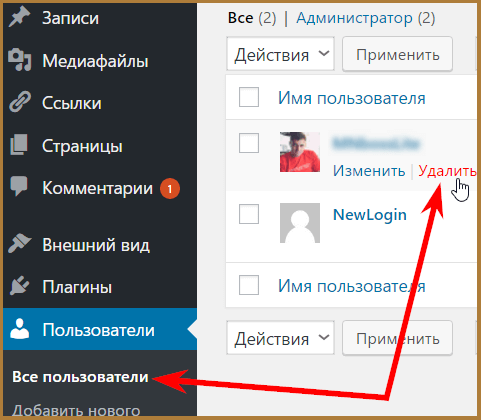
Task: Choose Добавить нового in the submenu
Action: pos(76,410)
